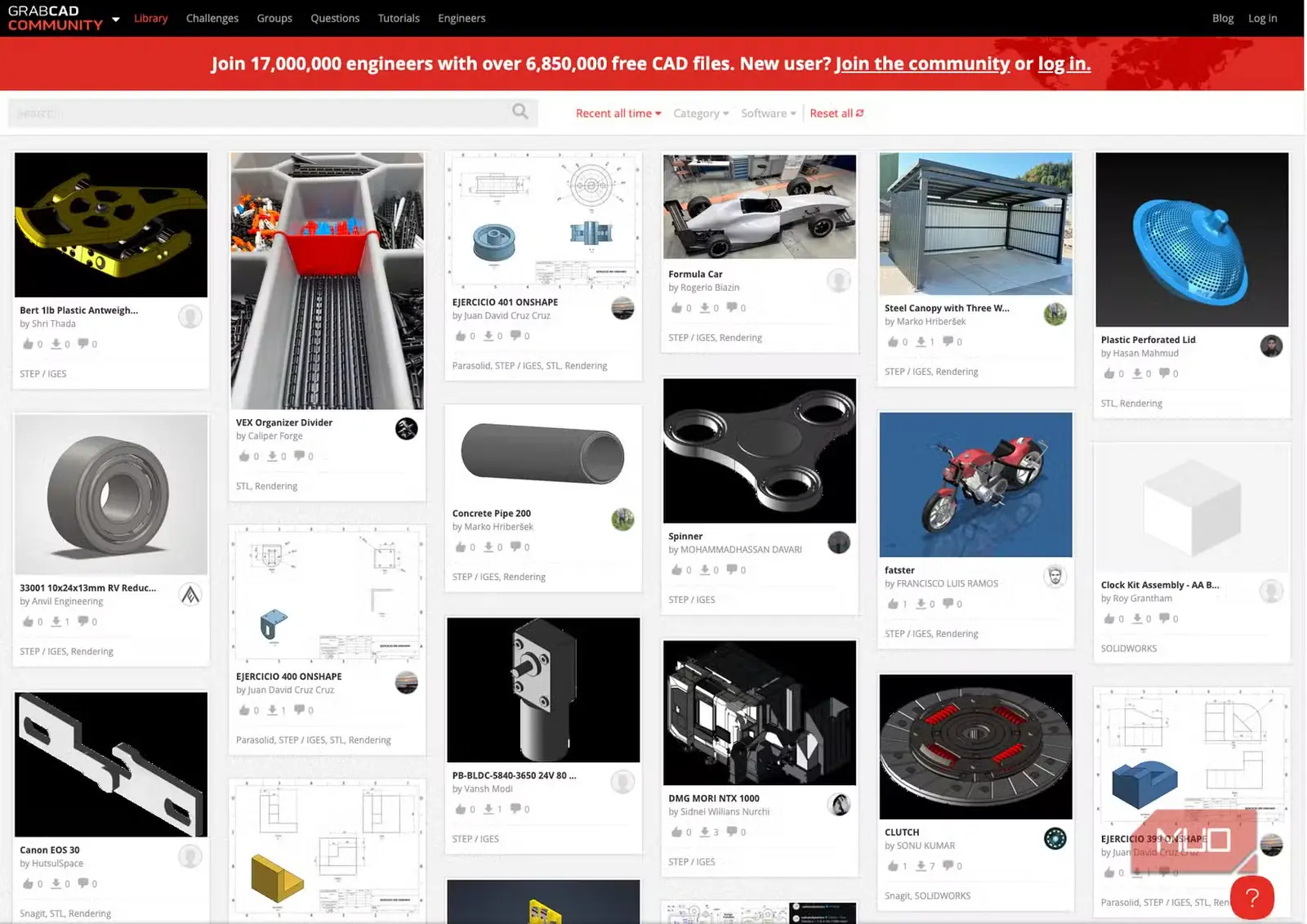Open author Roy Grantham profile link
Image resolution: width=1307 pixels, height=924 pixels.
(x=1142, y=599)
